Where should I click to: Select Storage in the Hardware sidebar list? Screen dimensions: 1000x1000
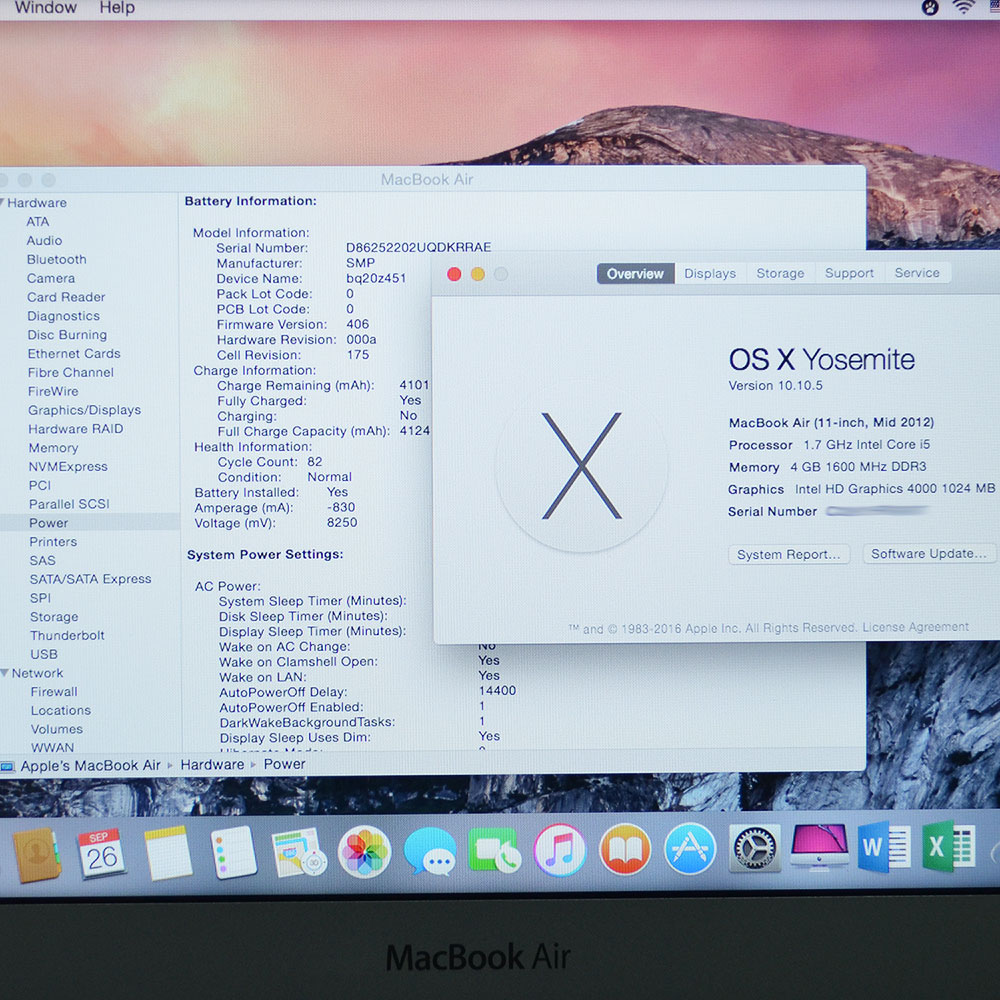(x=54, y=617)
